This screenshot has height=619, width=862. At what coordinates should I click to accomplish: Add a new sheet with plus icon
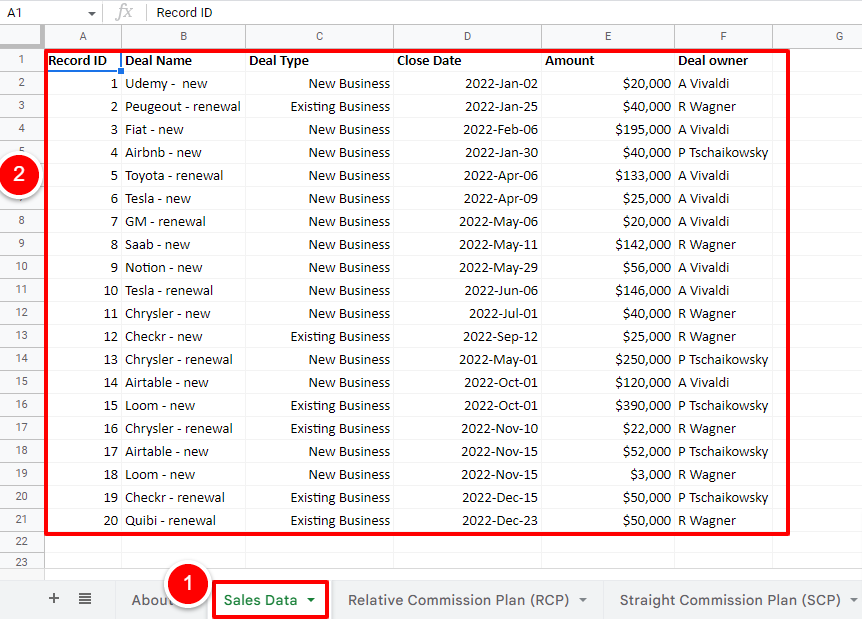pos(54,598)
